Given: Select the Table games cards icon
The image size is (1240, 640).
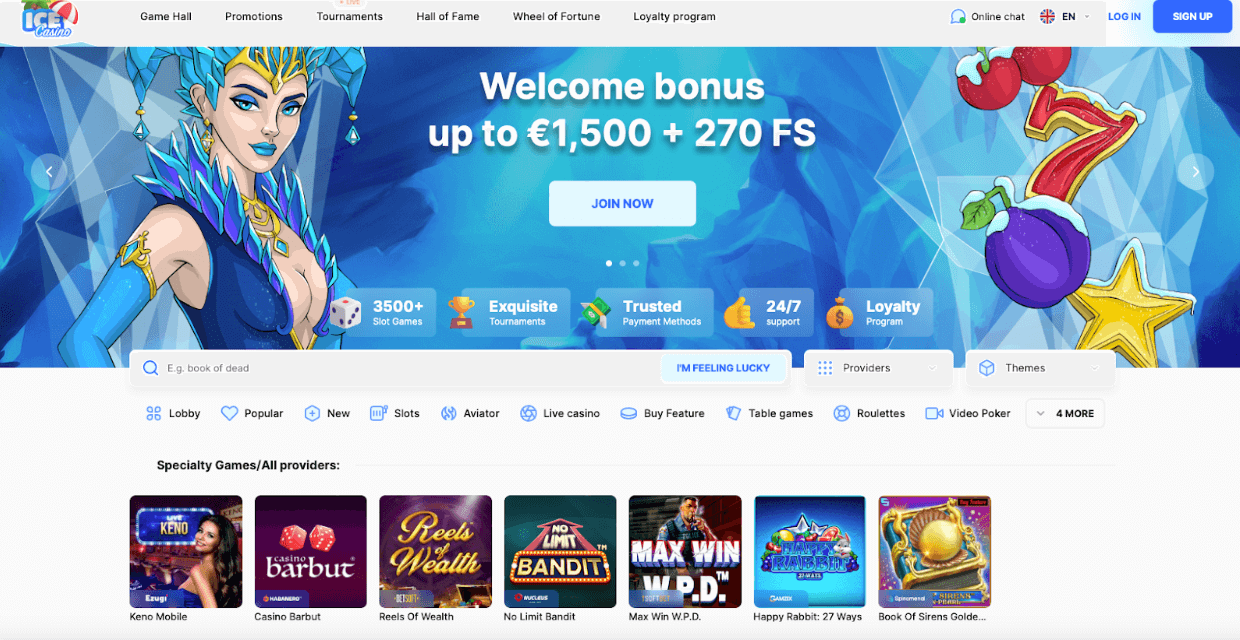Looking at the screenshot, I should [x=733, y=413].
